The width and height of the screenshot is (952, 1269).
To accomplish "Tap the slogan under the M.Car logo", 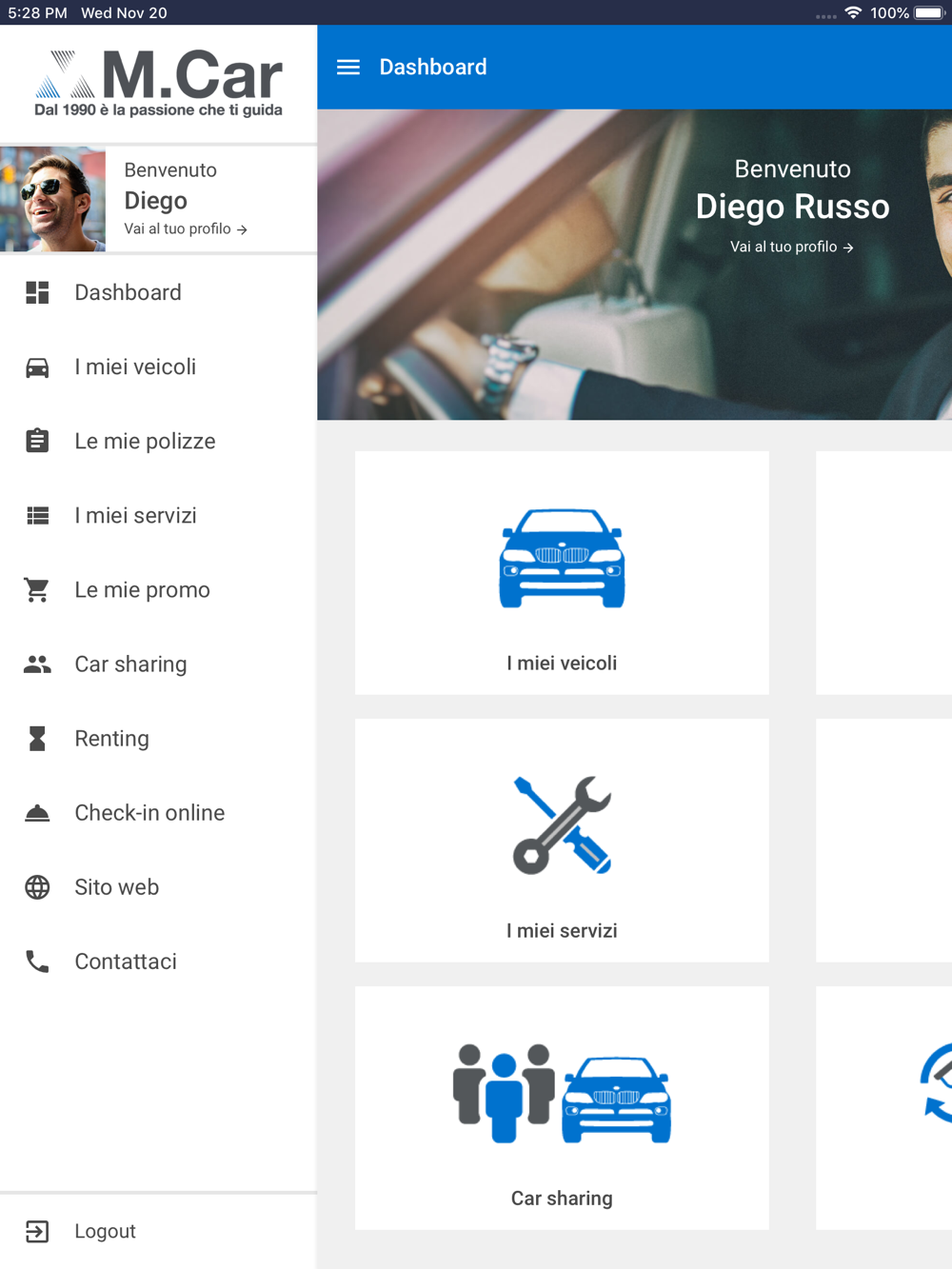I will 158,109.
